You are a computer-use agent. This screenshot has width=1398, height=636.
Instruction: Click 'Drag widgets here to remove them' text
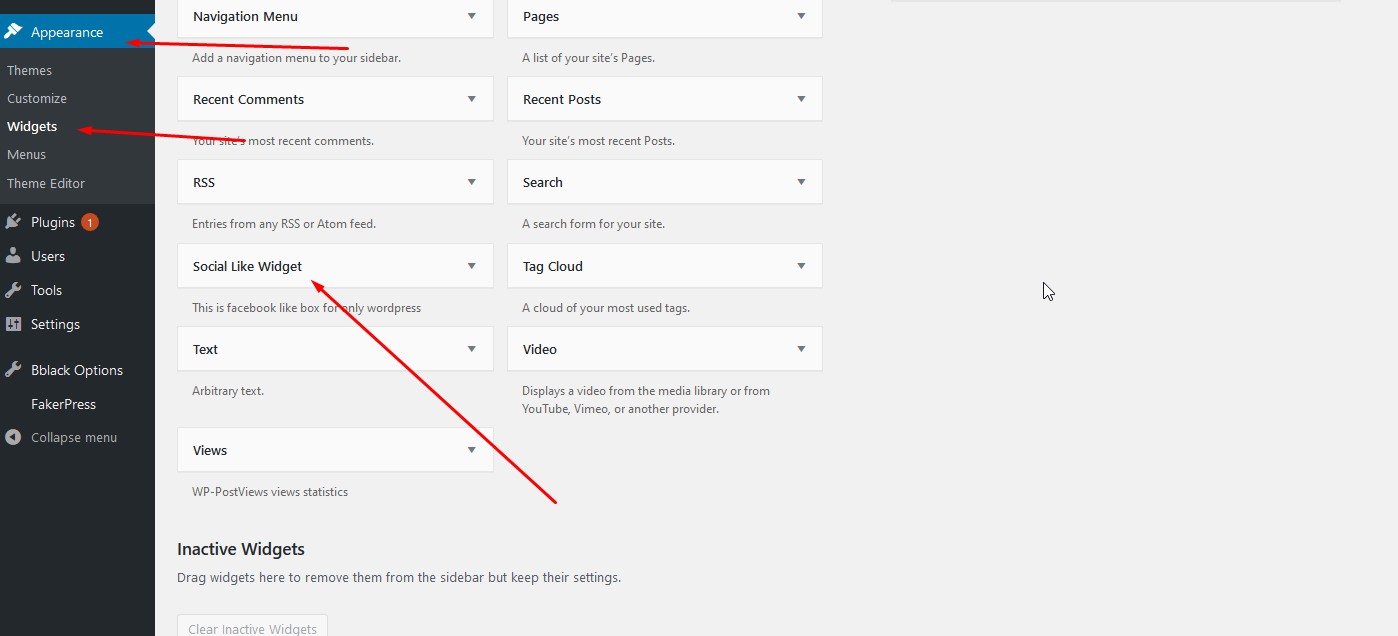[399, 577]
